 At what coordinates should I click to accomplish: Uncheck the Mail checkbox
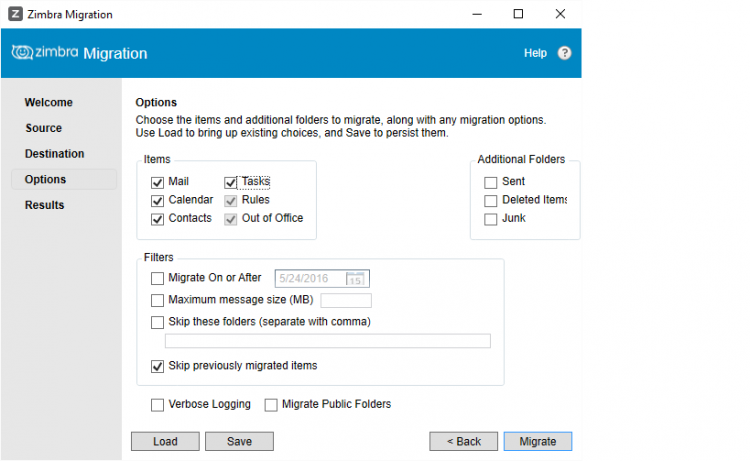point(157,183)
